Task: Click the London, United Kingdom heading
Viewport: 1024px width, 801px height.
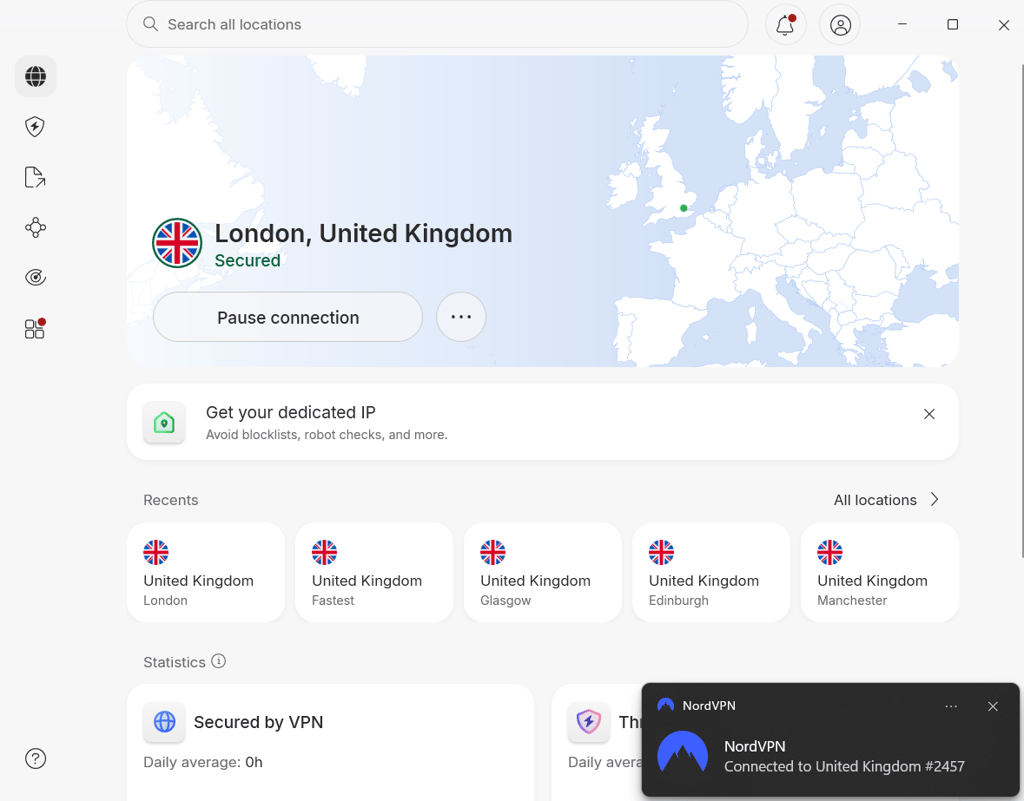Action: click(363, 234)
